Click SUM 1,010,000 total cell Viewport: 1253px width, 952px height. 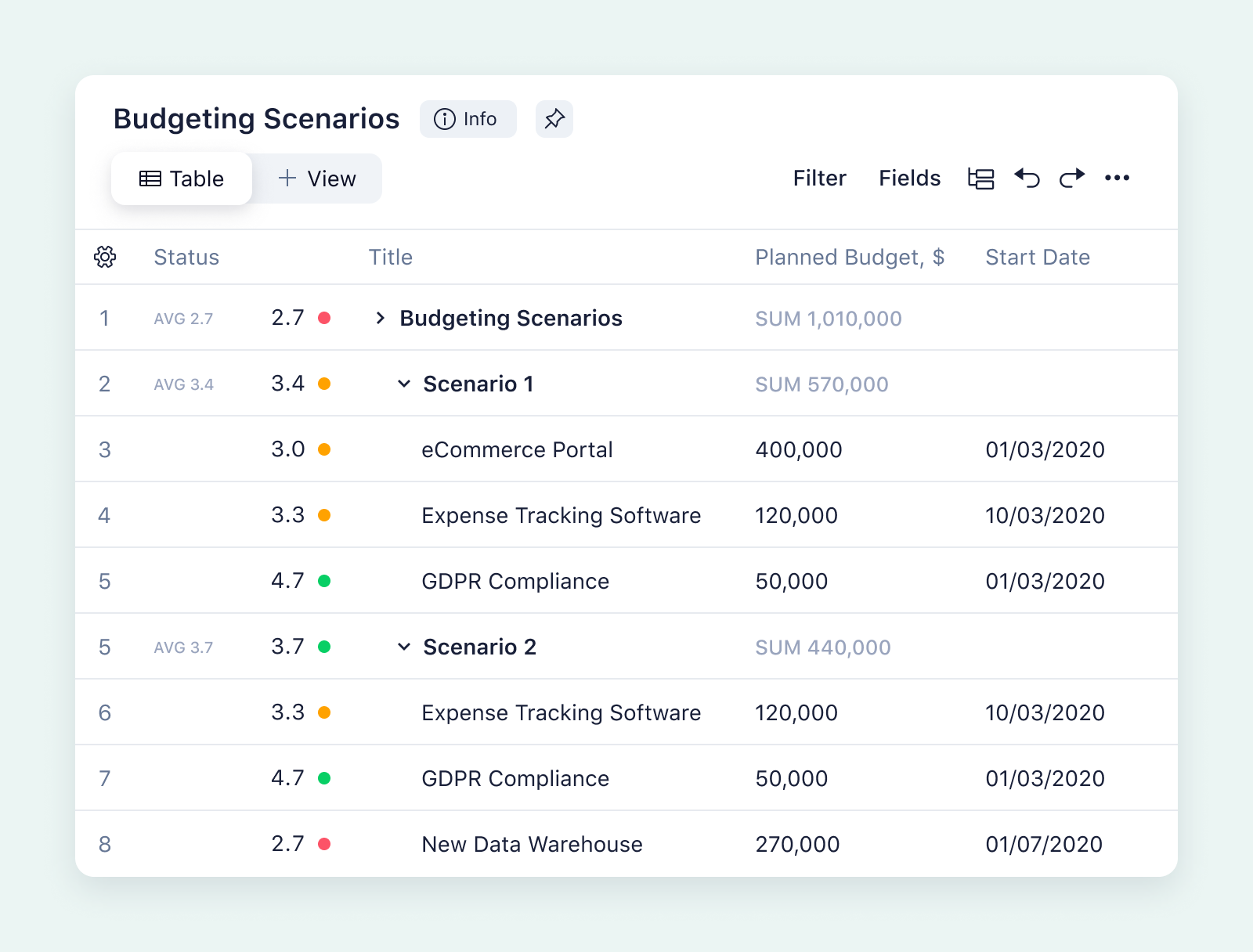coord(829,319)
